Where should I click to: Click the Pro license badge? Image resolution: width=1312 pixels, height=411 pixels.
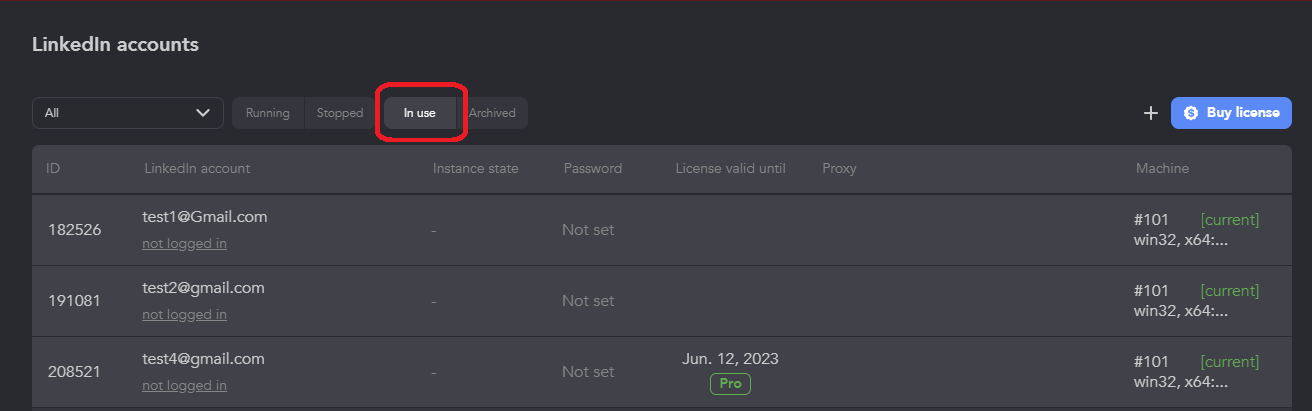[x=730, y=383]
